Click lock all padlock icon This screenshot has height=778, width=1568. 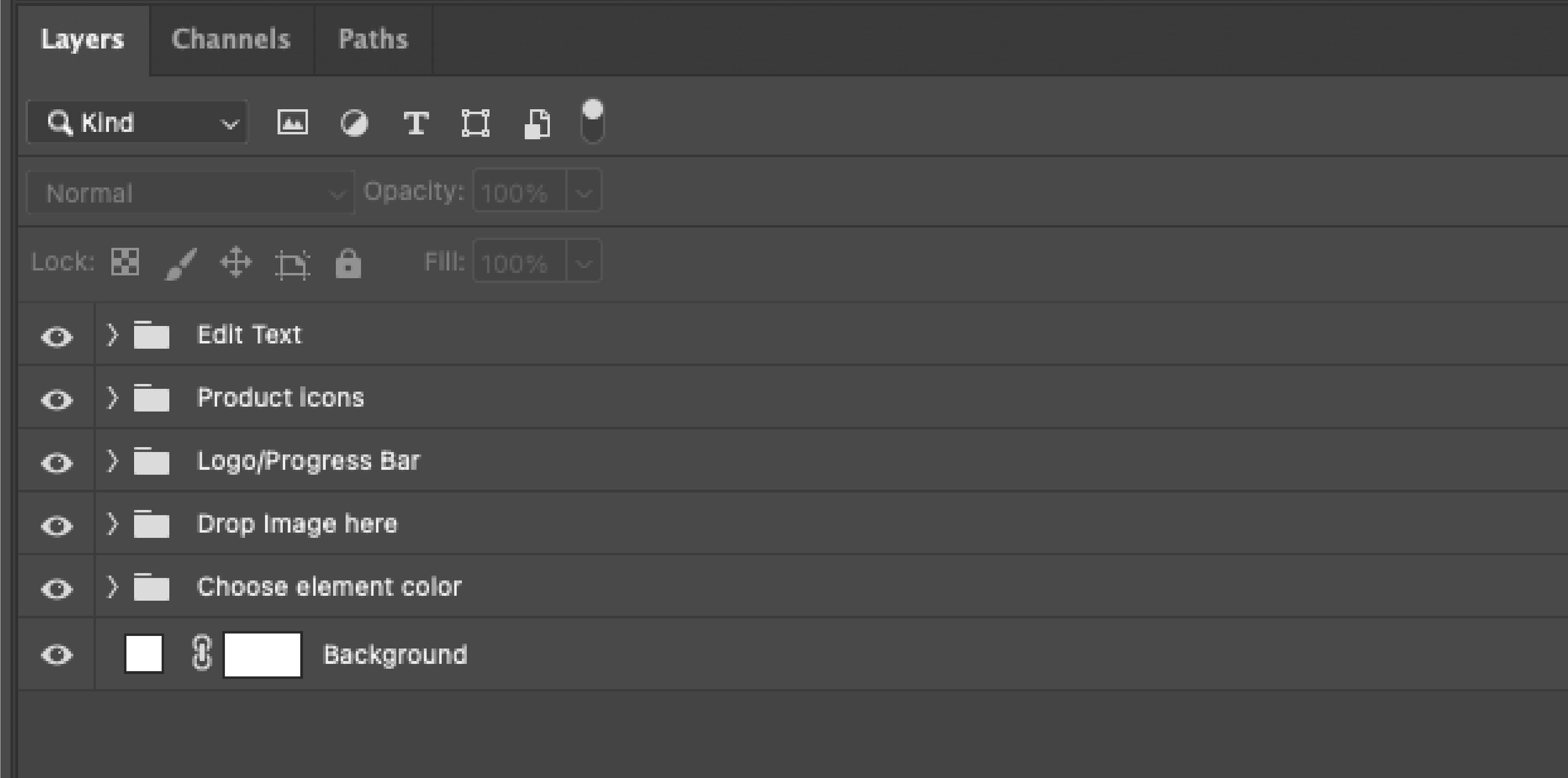click(x=348, y=263)
